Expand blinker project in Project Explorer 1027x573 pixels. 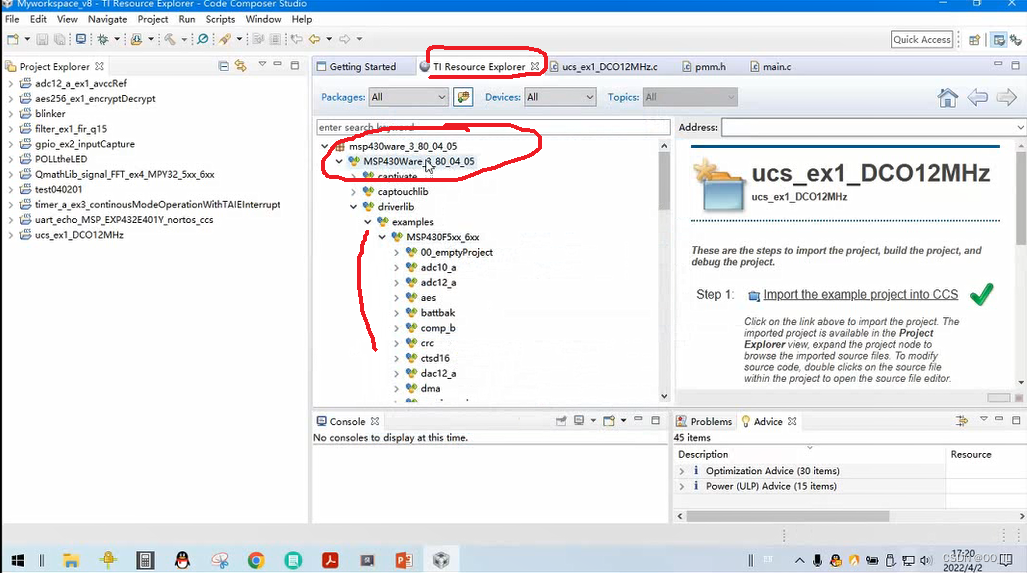pos(10,114)
